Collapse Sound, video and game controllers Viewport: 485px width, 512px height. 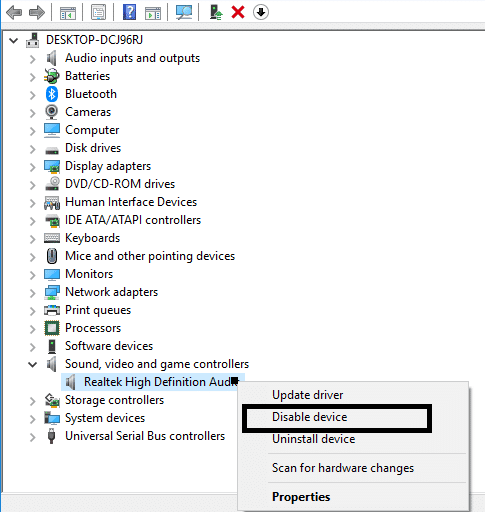tap(32, 364)
